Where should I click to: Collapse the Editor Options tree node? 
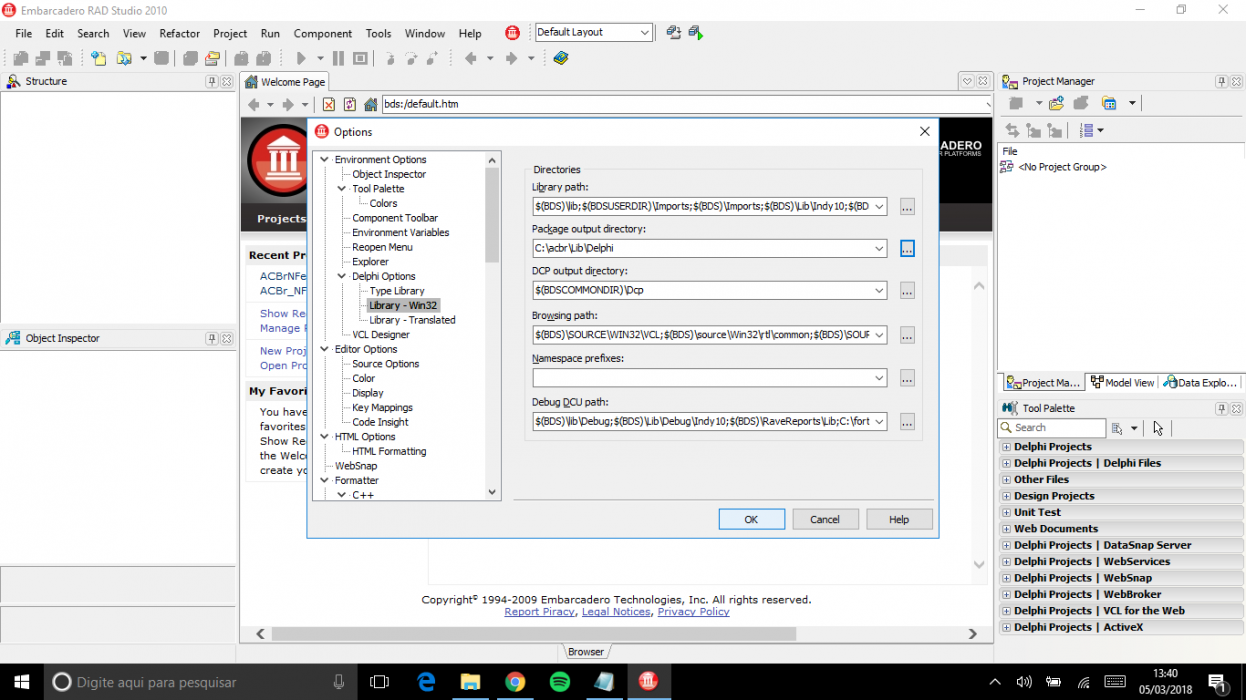(x=325, y=349)
